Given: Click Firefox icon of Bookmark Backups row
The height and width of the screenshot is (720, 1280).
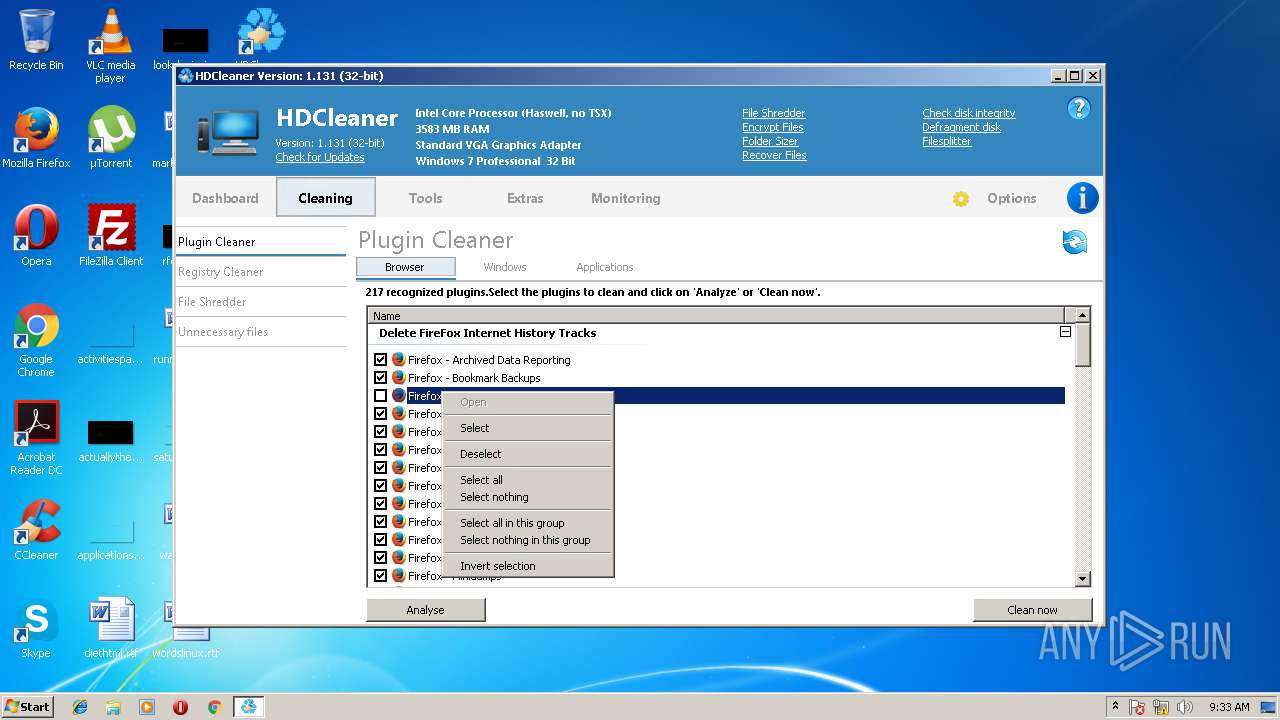Looking at the screenshot, I should (x=398, y=378).
